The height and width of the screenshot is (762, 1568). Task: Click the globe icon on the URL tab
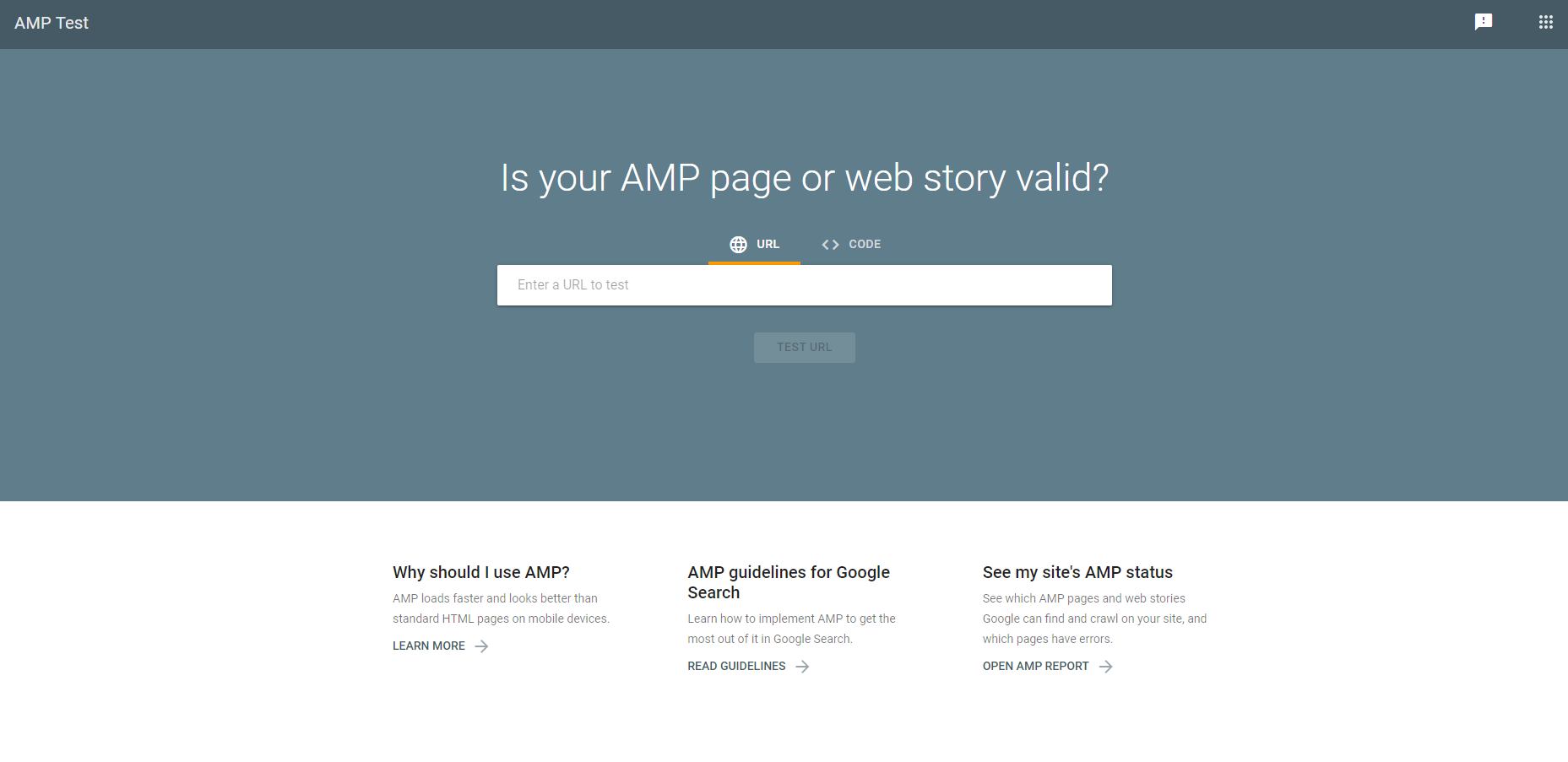point(738,244)
